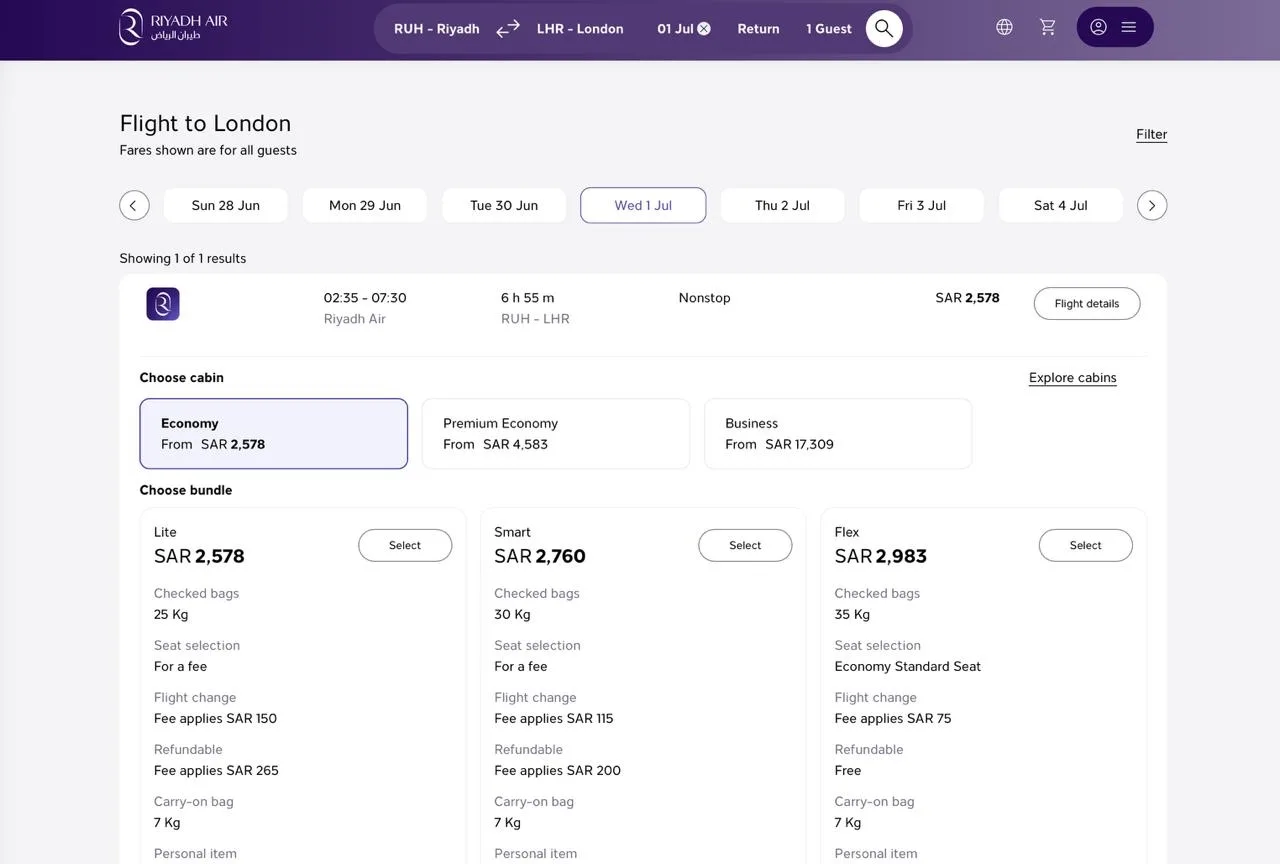Image resolution: width=1280 pixels, height=864 pixels.
Task: Choose the Premium Economy cabin card
Action: point(556,434)
